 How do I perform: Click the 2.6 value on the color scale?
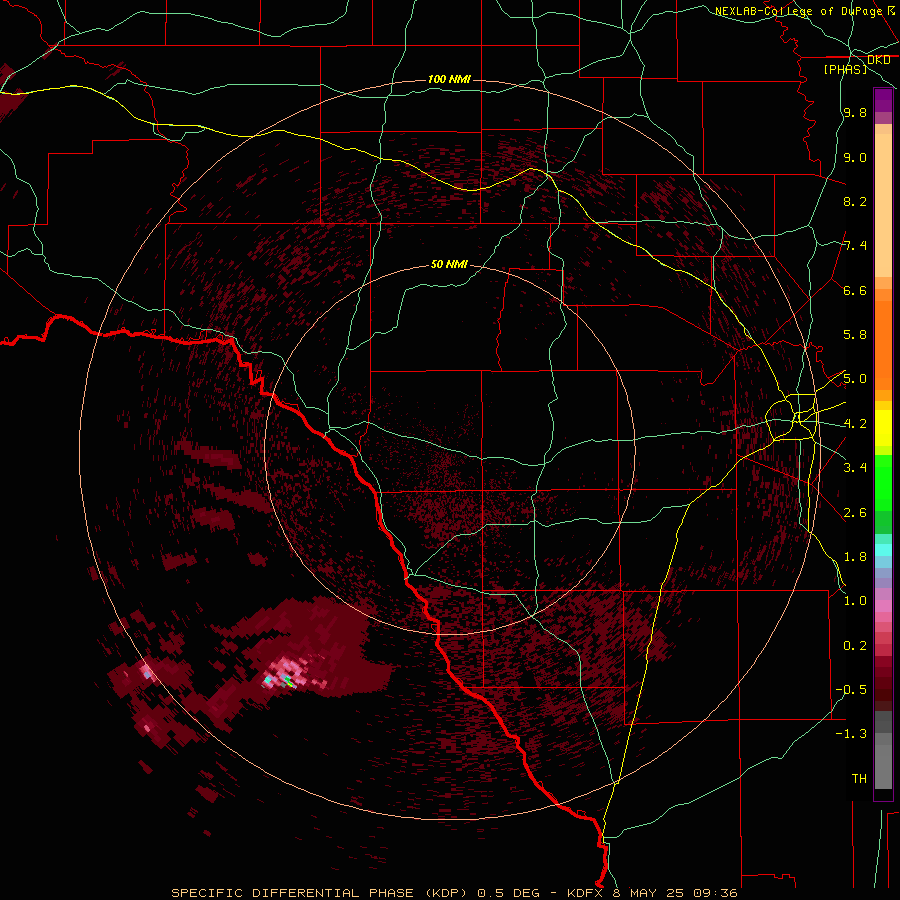tap(855, 513)
